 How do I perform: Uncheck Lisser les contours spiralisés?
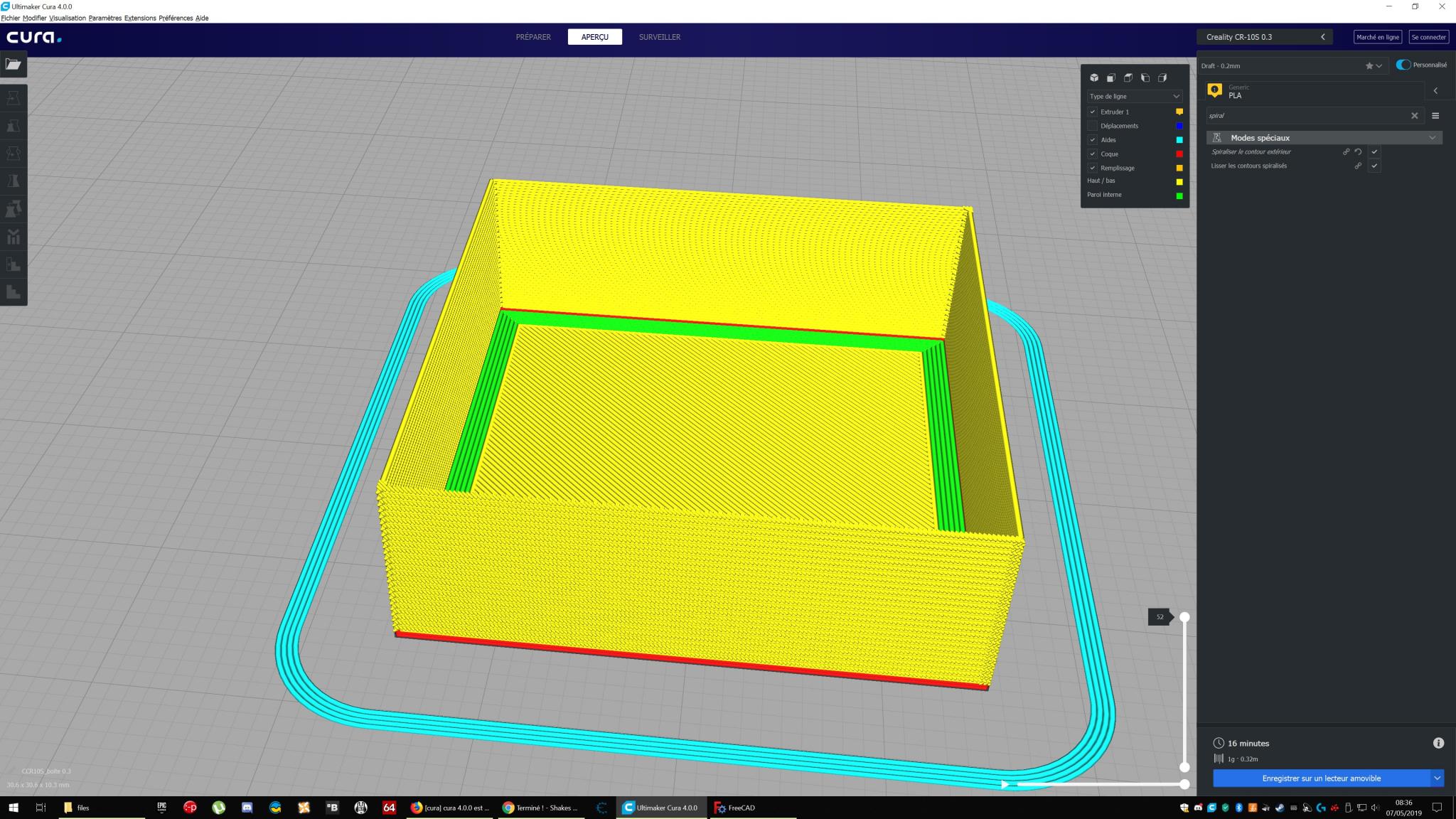click(1374, 166)
